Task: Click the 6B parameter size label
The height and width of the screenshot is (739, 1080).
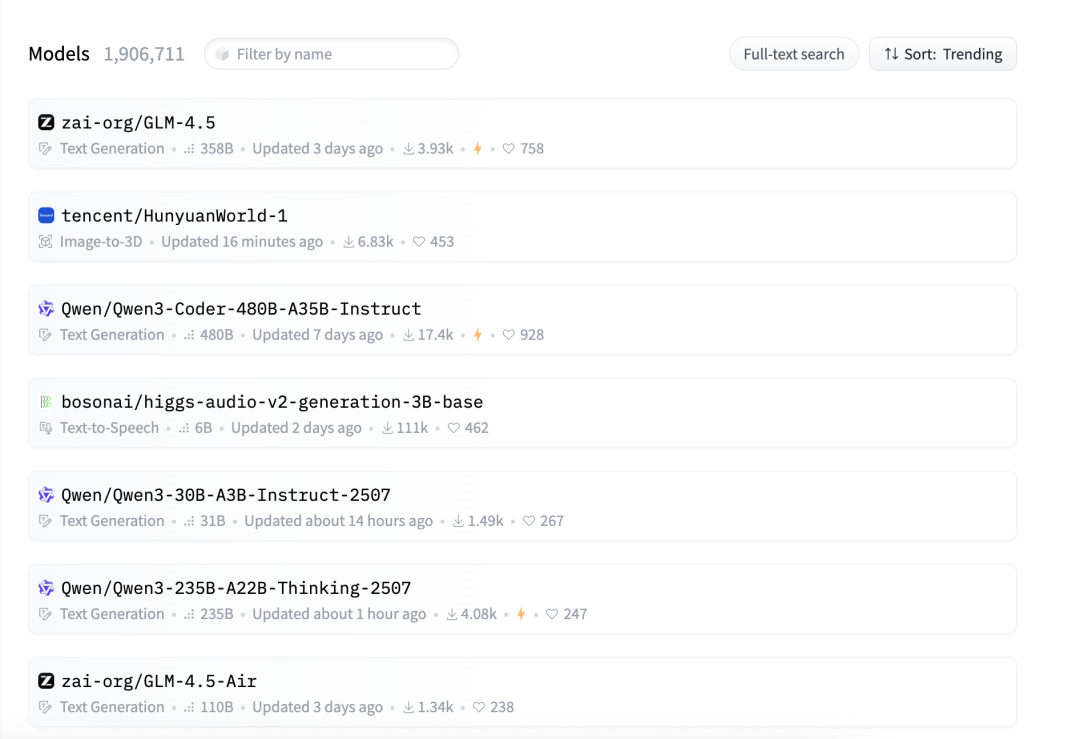Action: (203, 428)
